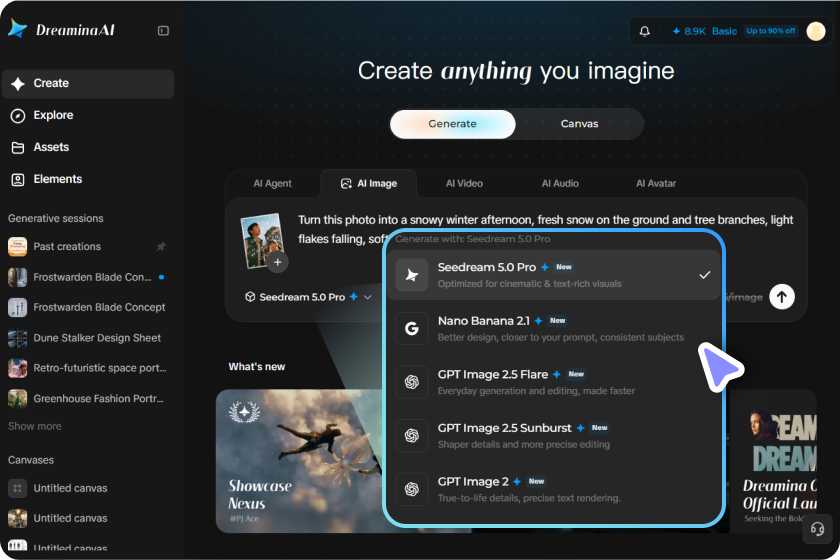Viewport: 840px width, 560px height.
Task: Click the Up to 90% off badge
Action: pyautogui.click(x=771, y=31)
